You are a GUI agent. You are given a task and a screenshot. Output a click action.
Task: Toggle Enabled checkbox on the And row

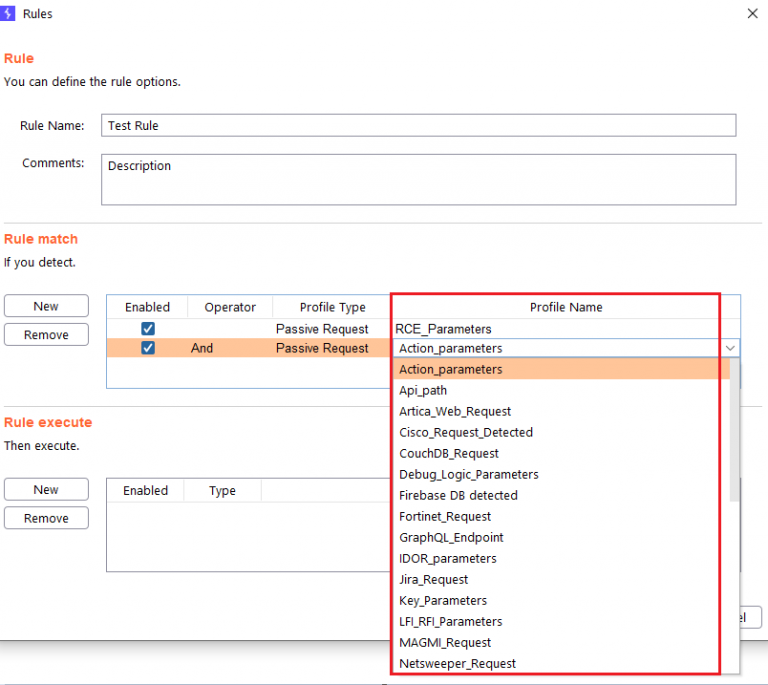click(148, 348)
